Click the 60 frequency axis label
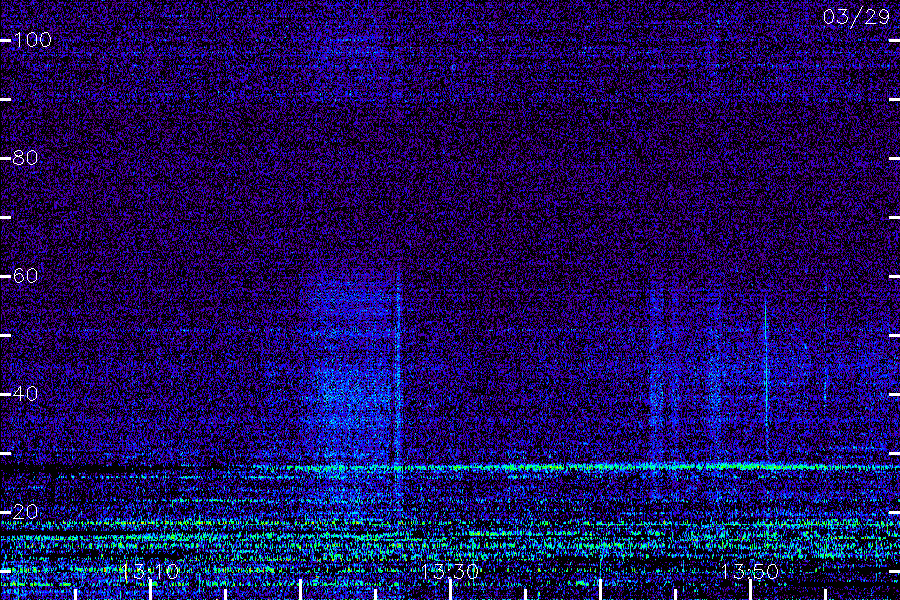This screenshot has width=900, height=600. (x=25, y=276)
